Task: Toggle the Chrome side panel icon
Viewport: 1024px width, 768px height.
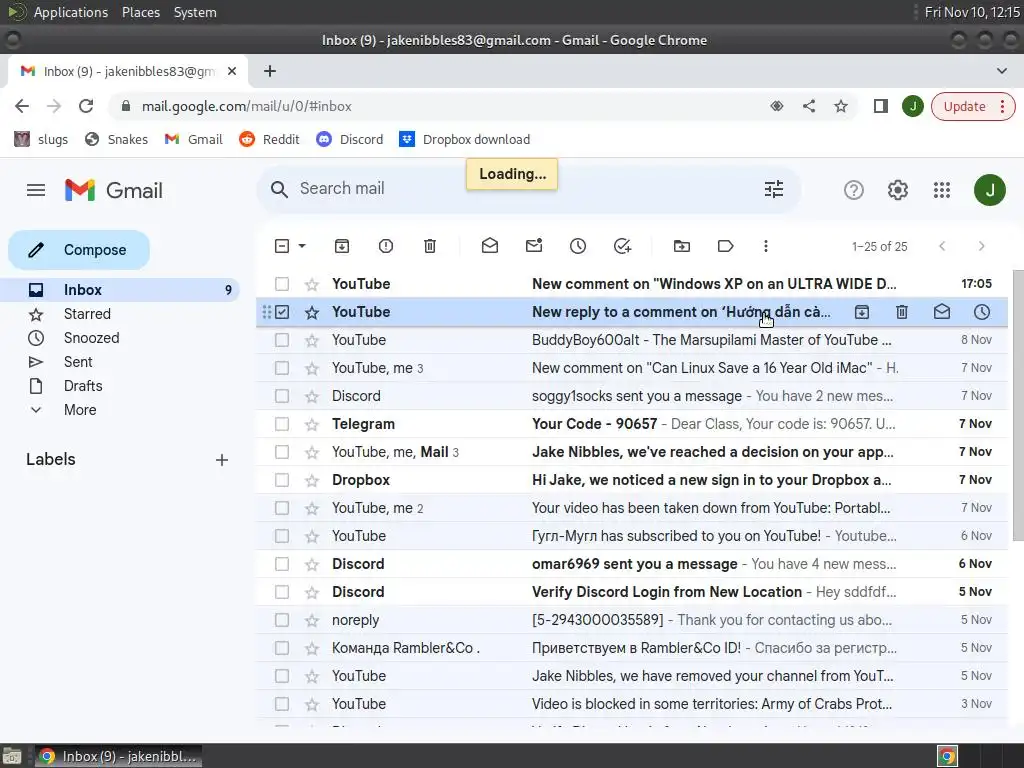Action: [880, 106]
